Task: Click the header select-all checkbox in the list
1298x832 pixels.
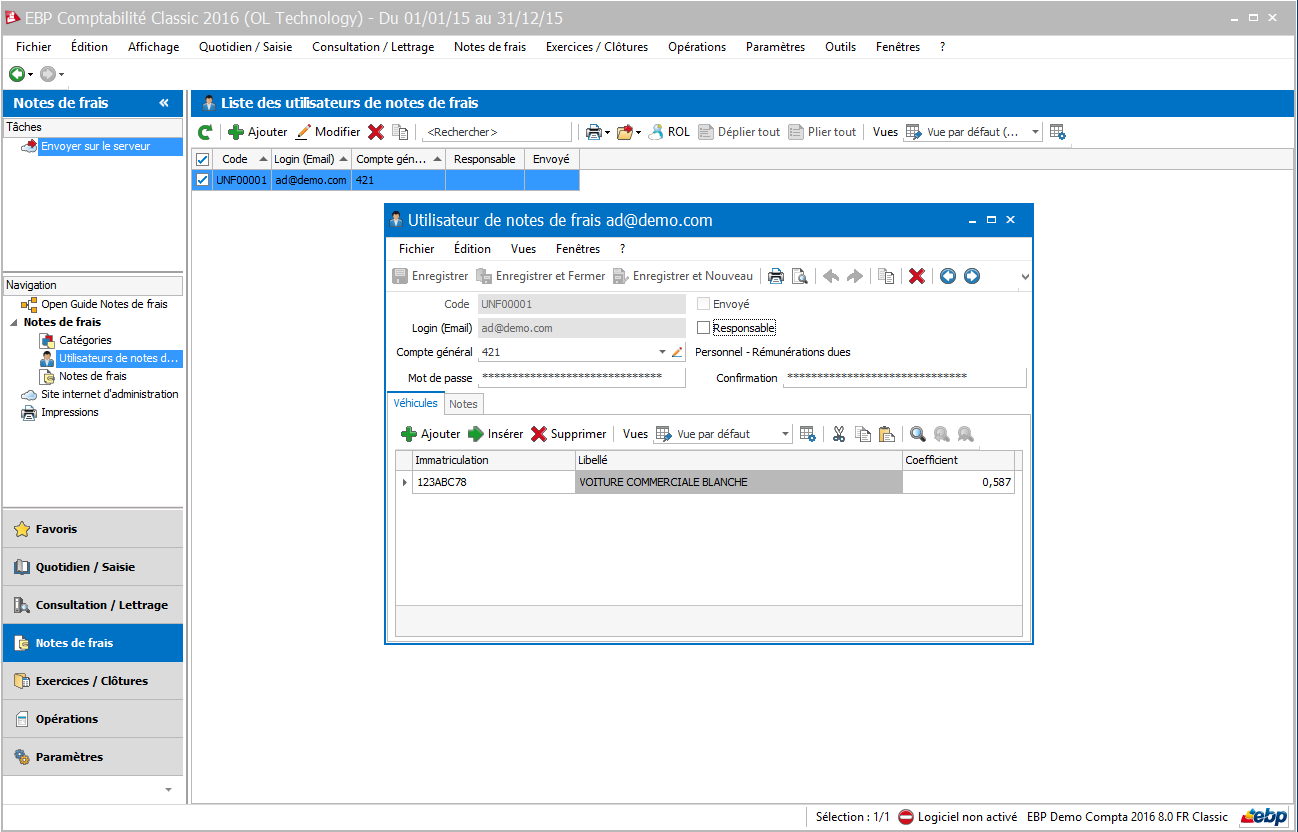Action: point(202,158)
